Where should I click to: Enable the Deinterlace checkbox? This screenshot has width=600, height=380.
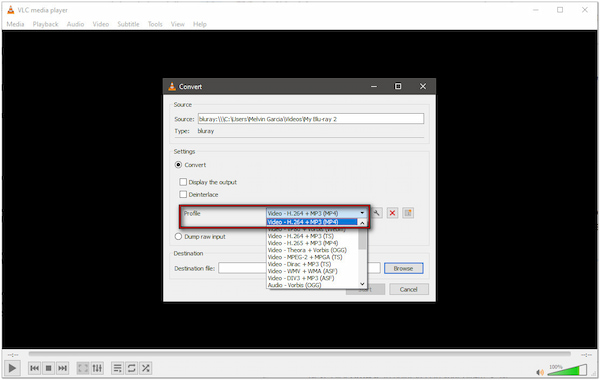click(x=183, y=194)
